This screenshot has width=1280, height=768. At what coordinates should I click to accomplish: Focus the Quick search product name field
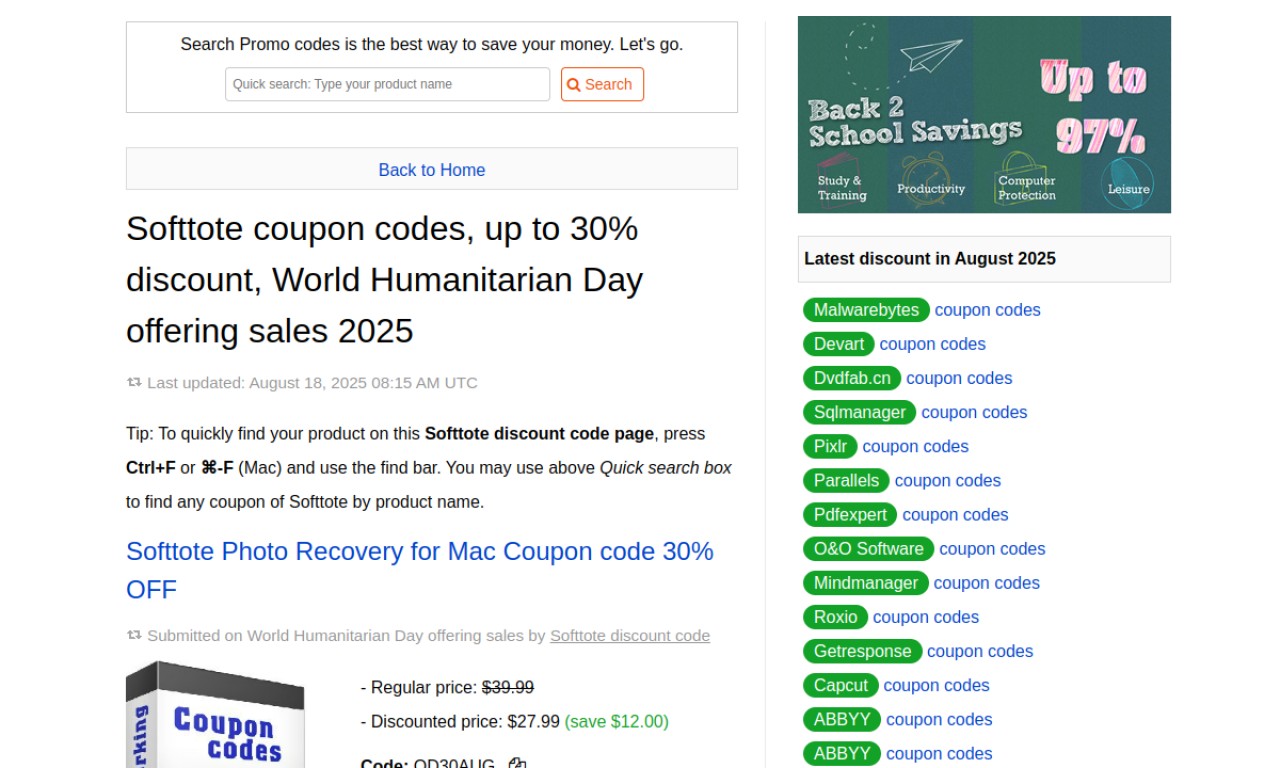click(388, 84)
